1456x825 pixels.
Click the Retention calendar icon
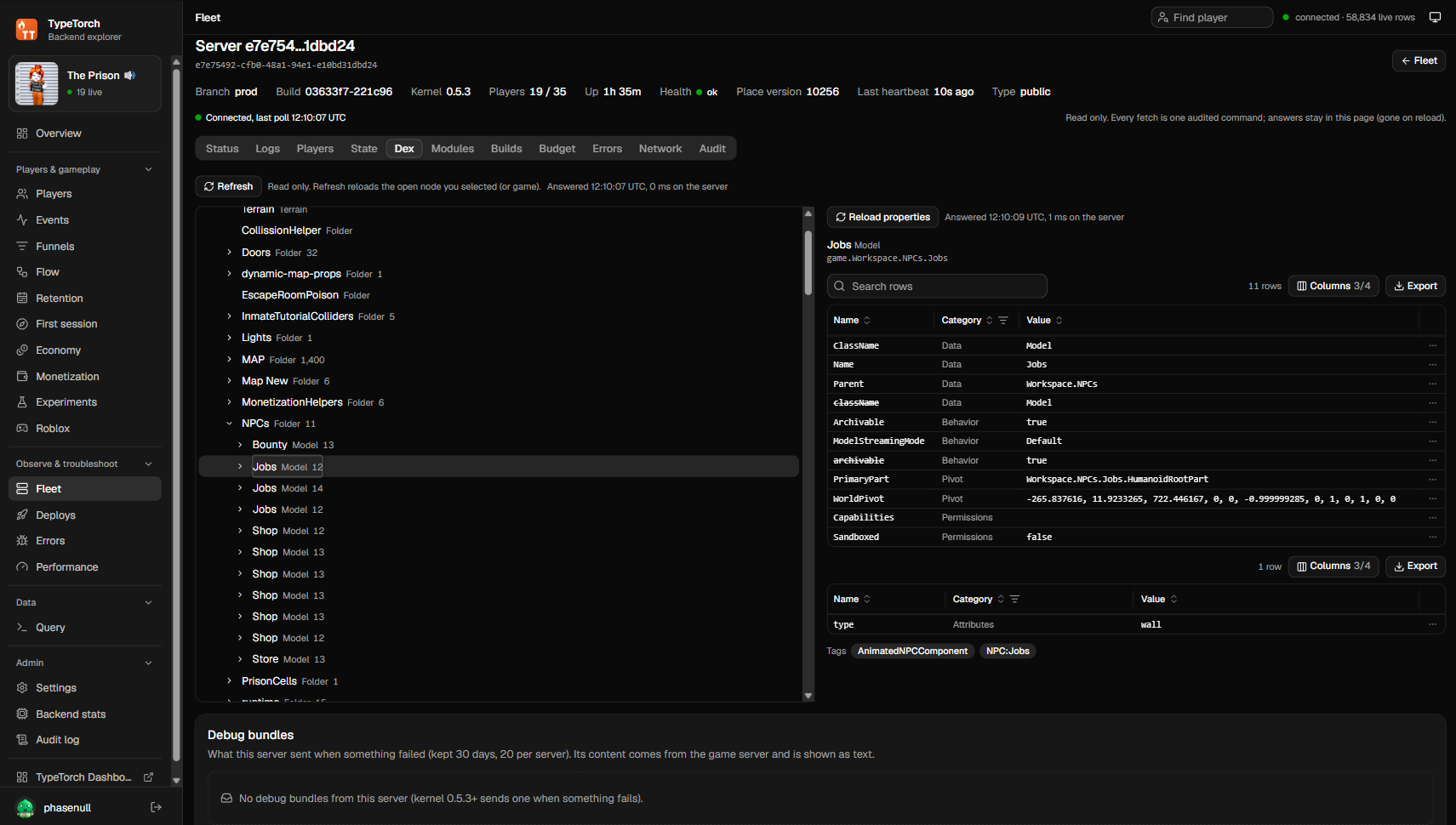(22, 299)
